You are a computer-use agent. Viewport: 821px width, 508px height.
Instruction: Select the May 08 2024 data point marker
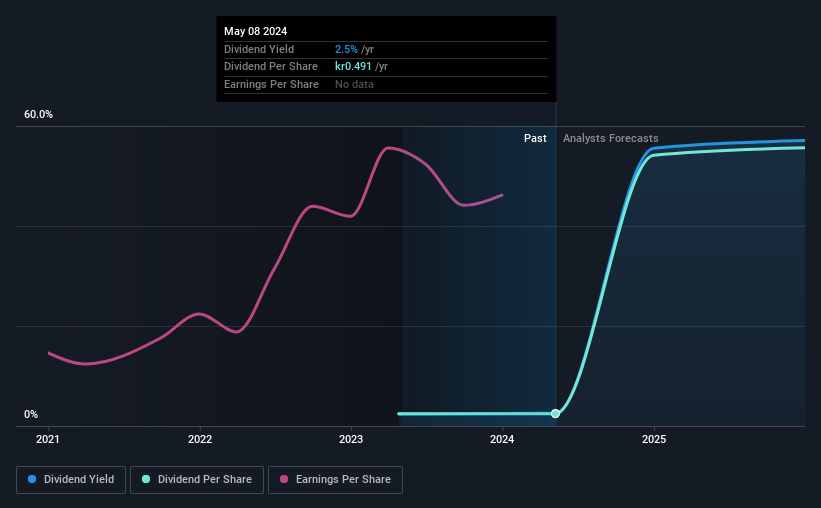556,414
